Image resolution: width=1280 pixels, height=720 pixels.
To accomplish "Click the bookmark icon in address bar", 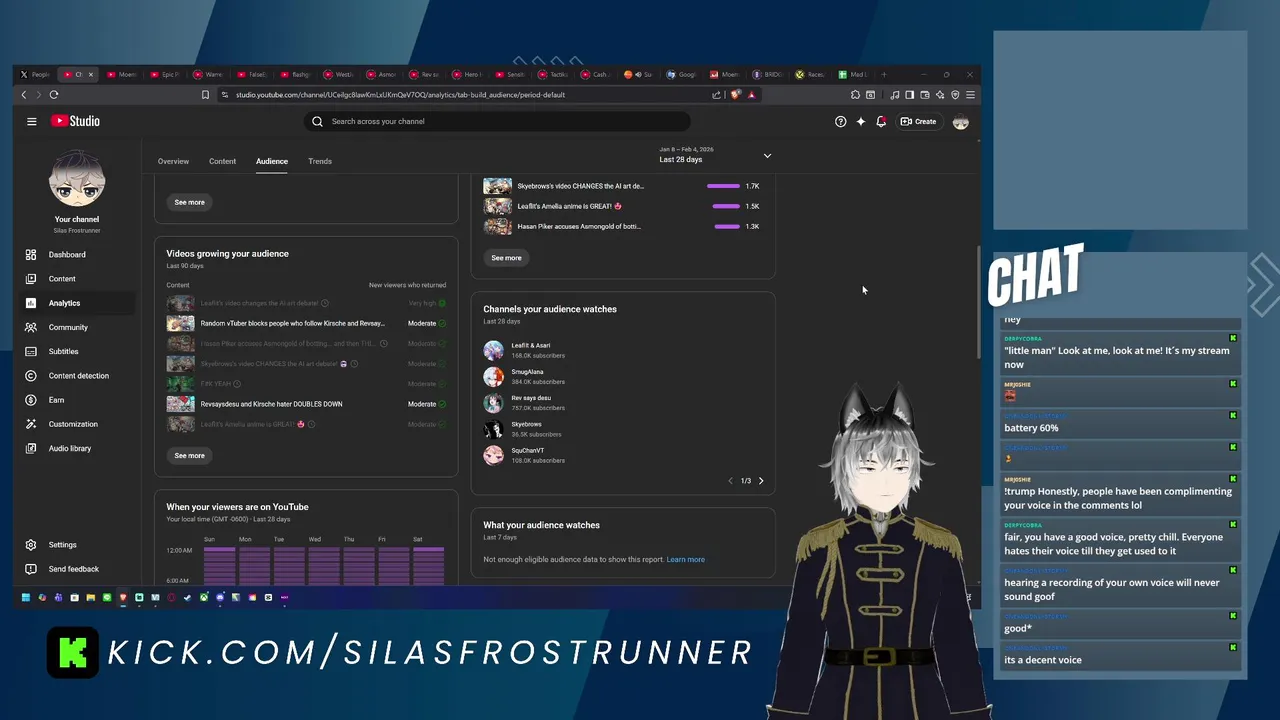I will [205, 95].
